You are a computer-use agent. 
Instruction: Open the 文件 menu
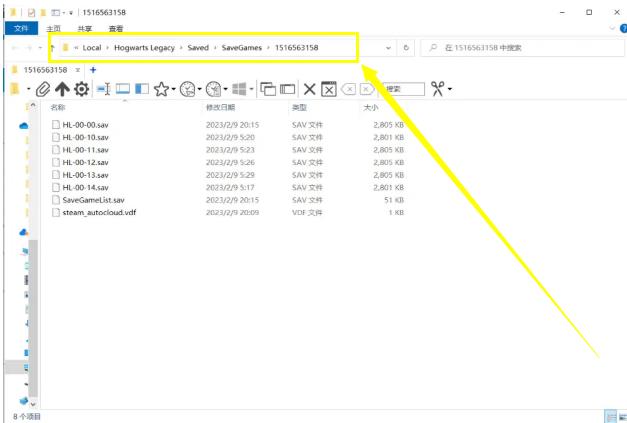click(21, 29)
